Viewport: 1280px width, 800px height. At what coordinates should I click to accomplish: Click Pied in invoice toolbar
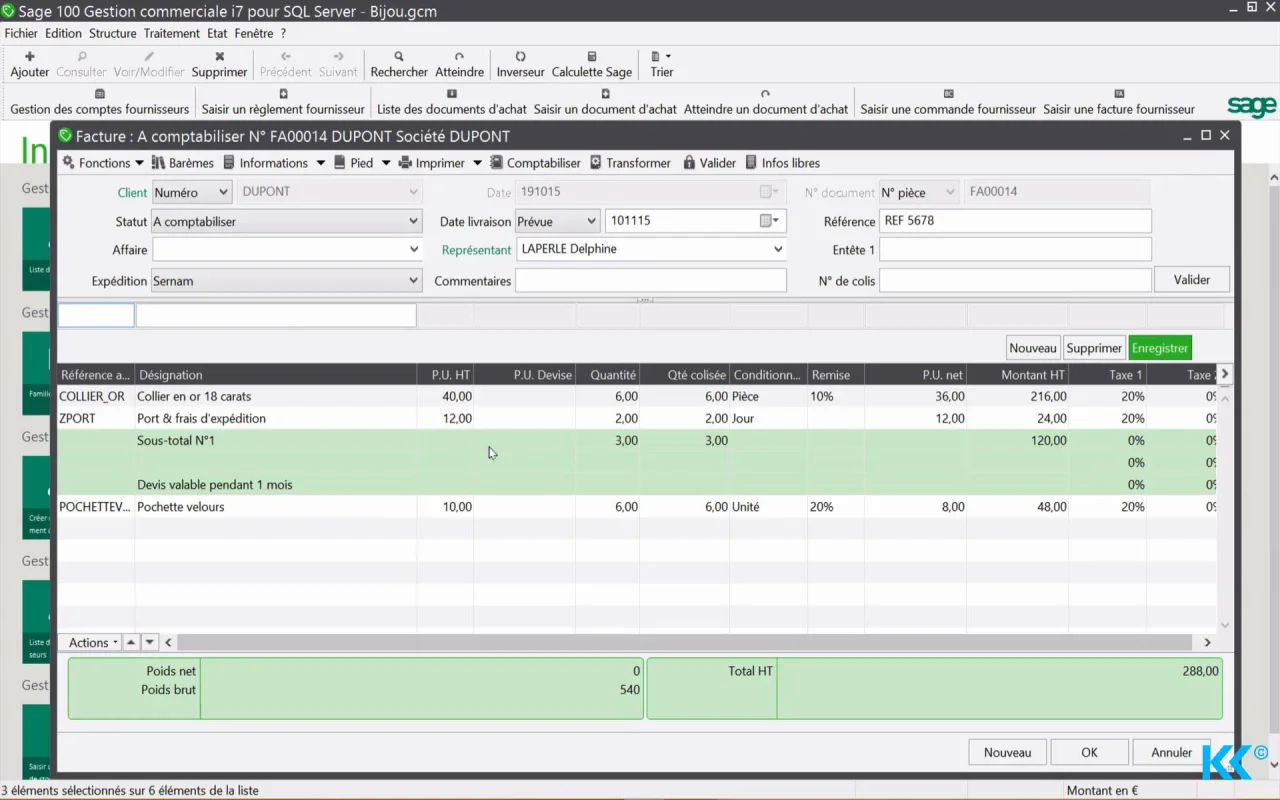[x=354, y=163]
